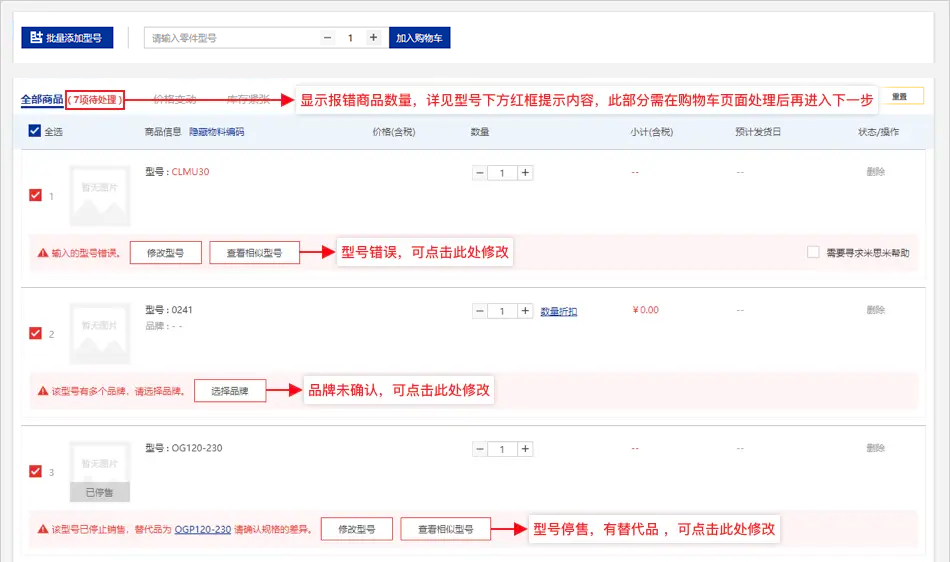Increase quantity with top plus stepper
The image size is (950, 562).
point(373,38)
